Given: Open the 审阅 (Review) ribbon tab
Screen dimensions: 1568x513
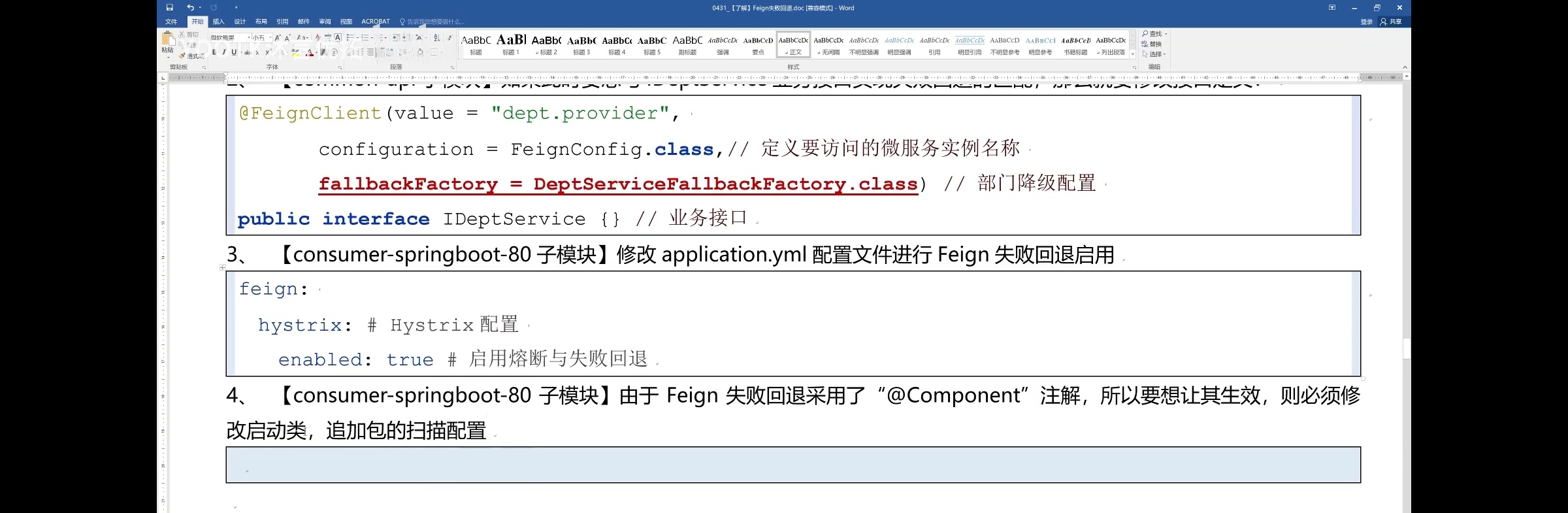Looking at the screenshot, I should point(325,22).
